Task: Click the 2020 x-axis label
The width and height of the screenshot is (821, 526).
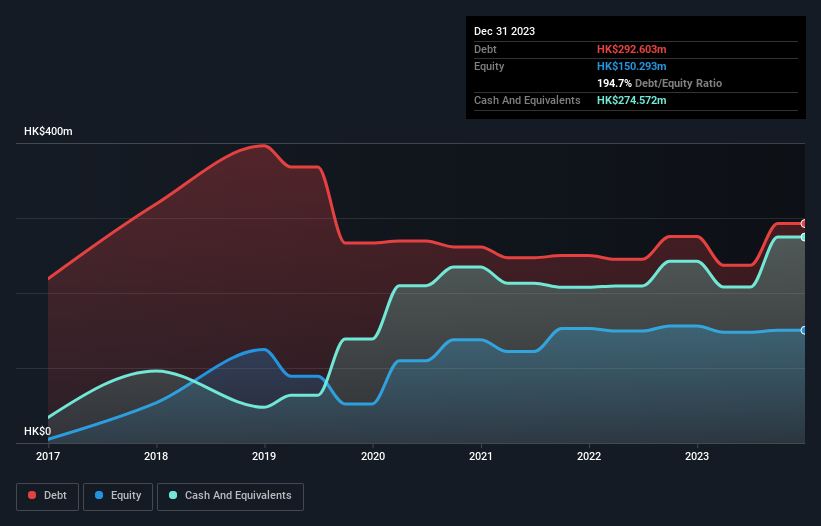Action: point(373,456)
